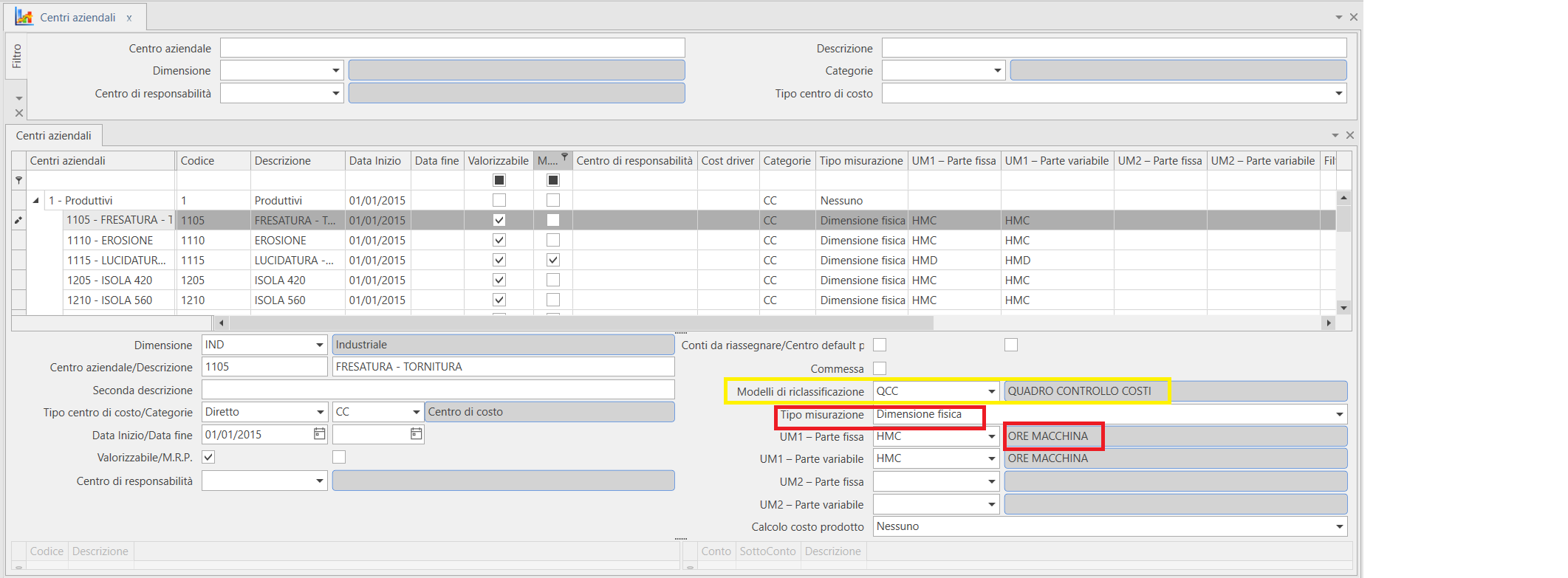Viewport: 1568px width, 578px height.
Task: Click the FRESATURA - TORNITURA description field
Action: pos(503,367)
